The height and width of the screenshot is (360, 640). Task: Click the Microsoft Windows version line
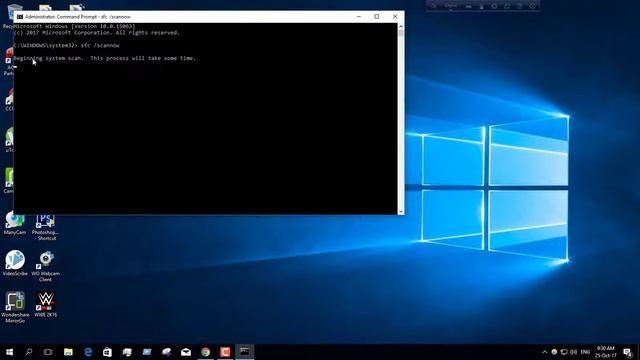74,26
